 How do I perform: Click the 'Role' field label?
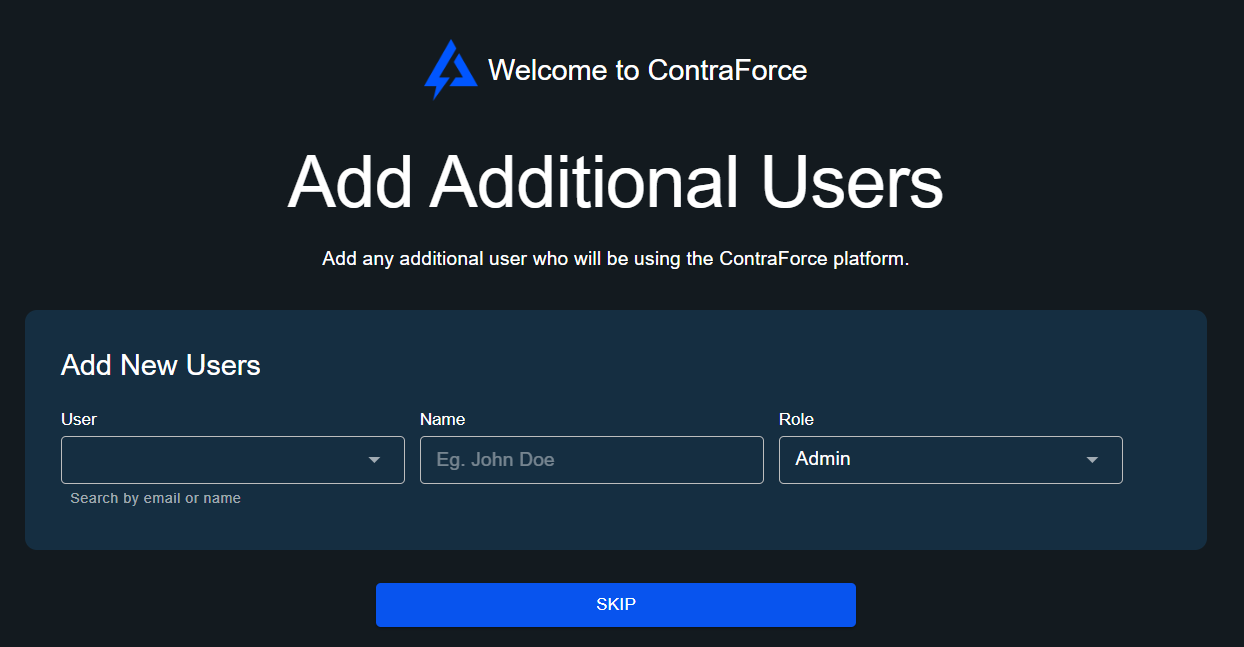(796, 419)
